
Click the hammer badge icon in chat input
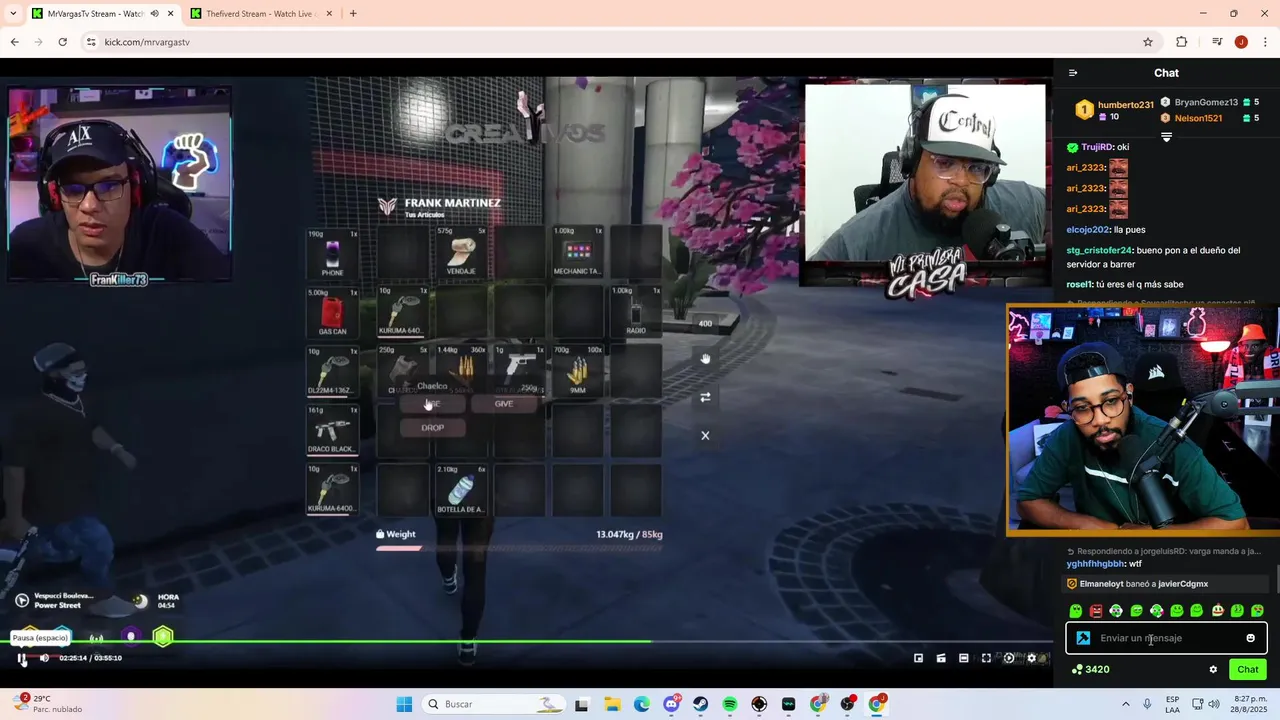point(1083,638)
